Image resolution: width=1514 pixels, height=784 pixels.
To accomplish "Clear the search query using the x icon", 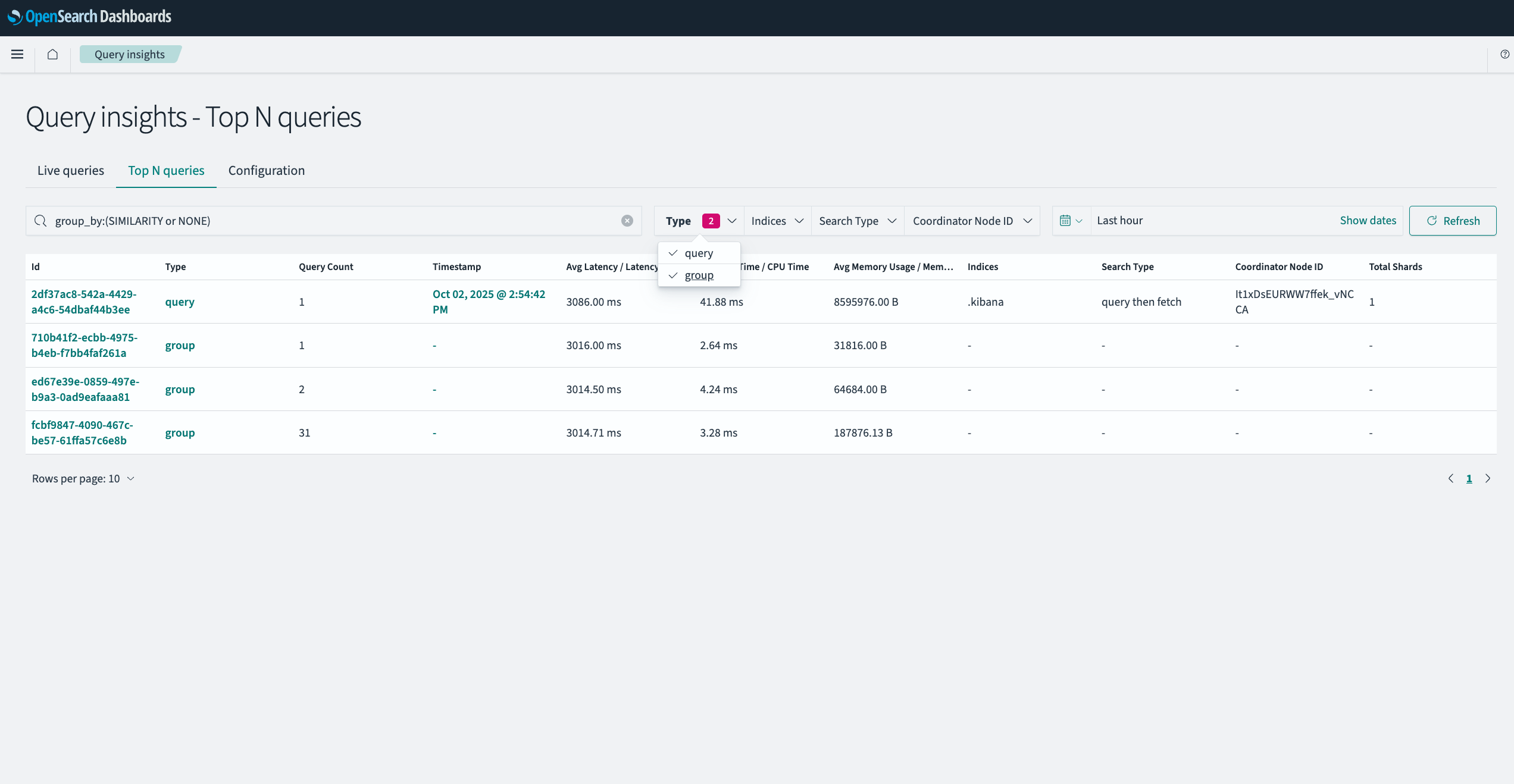I will (627, 220).
